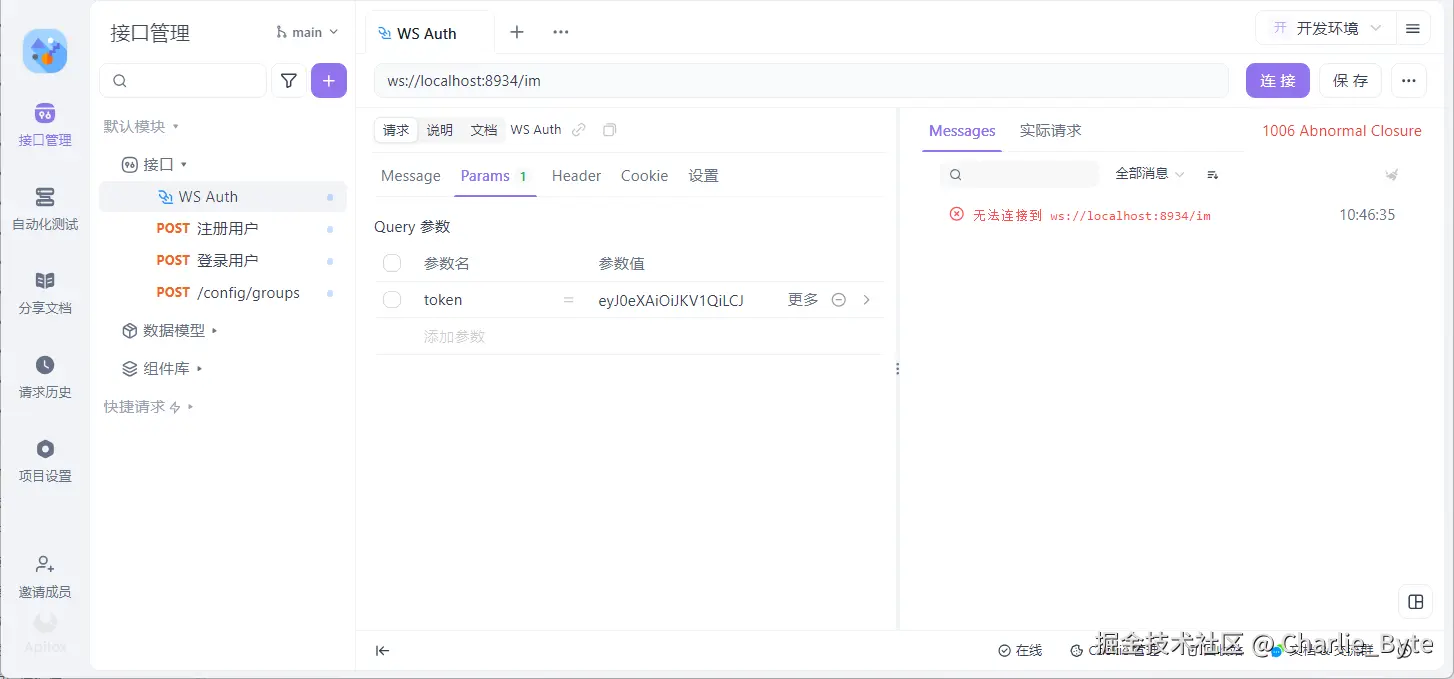The image size is (1454, 679).
Task: Open more options beside 保存 button
Action: (x=1408, y=81)
